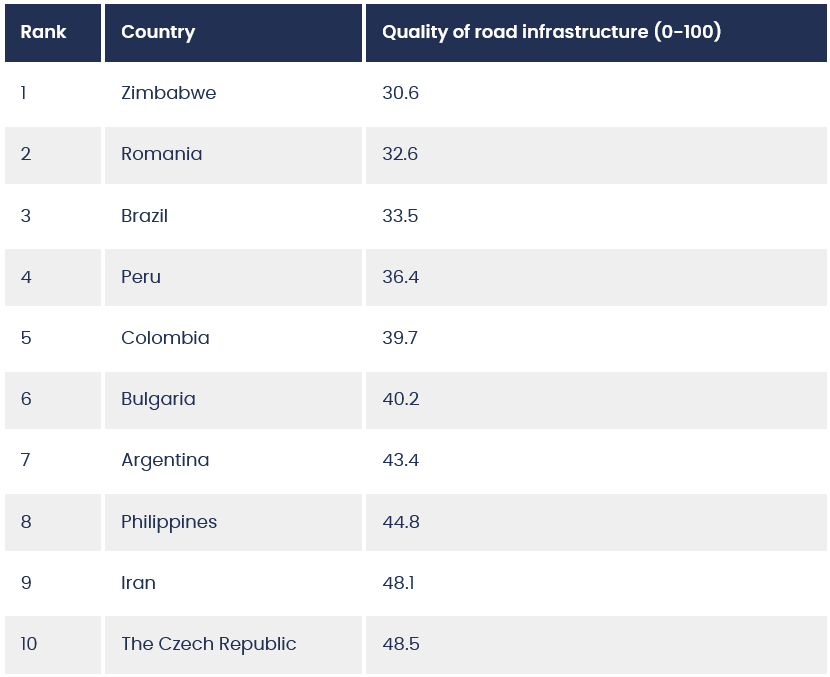This screenshot has width=830, height=677.
Task: Click the 44.8 score for Philippines
Action: pos(401,522)
